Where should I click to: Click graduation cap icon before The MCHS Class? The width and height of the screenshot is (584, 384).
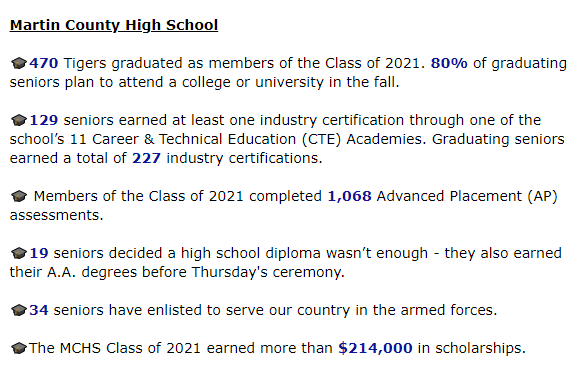19,348
